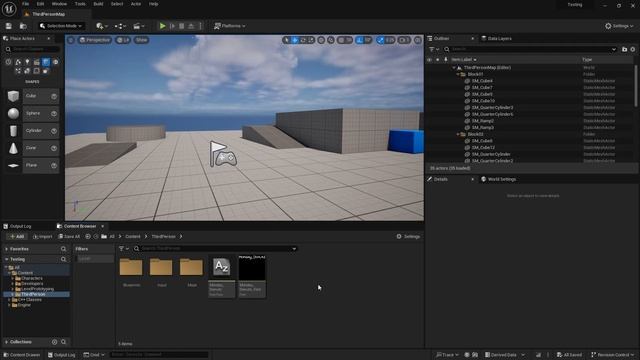Open the quick Add content dropdown in toolbar
The image size is (640, 360).
point(102,26)
